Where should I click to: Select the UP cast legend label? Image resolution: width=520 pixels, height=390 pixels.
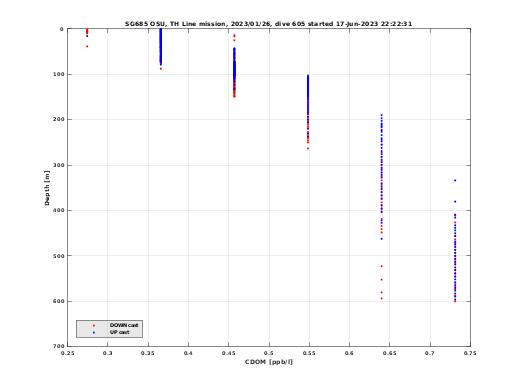tap(119, 332)
